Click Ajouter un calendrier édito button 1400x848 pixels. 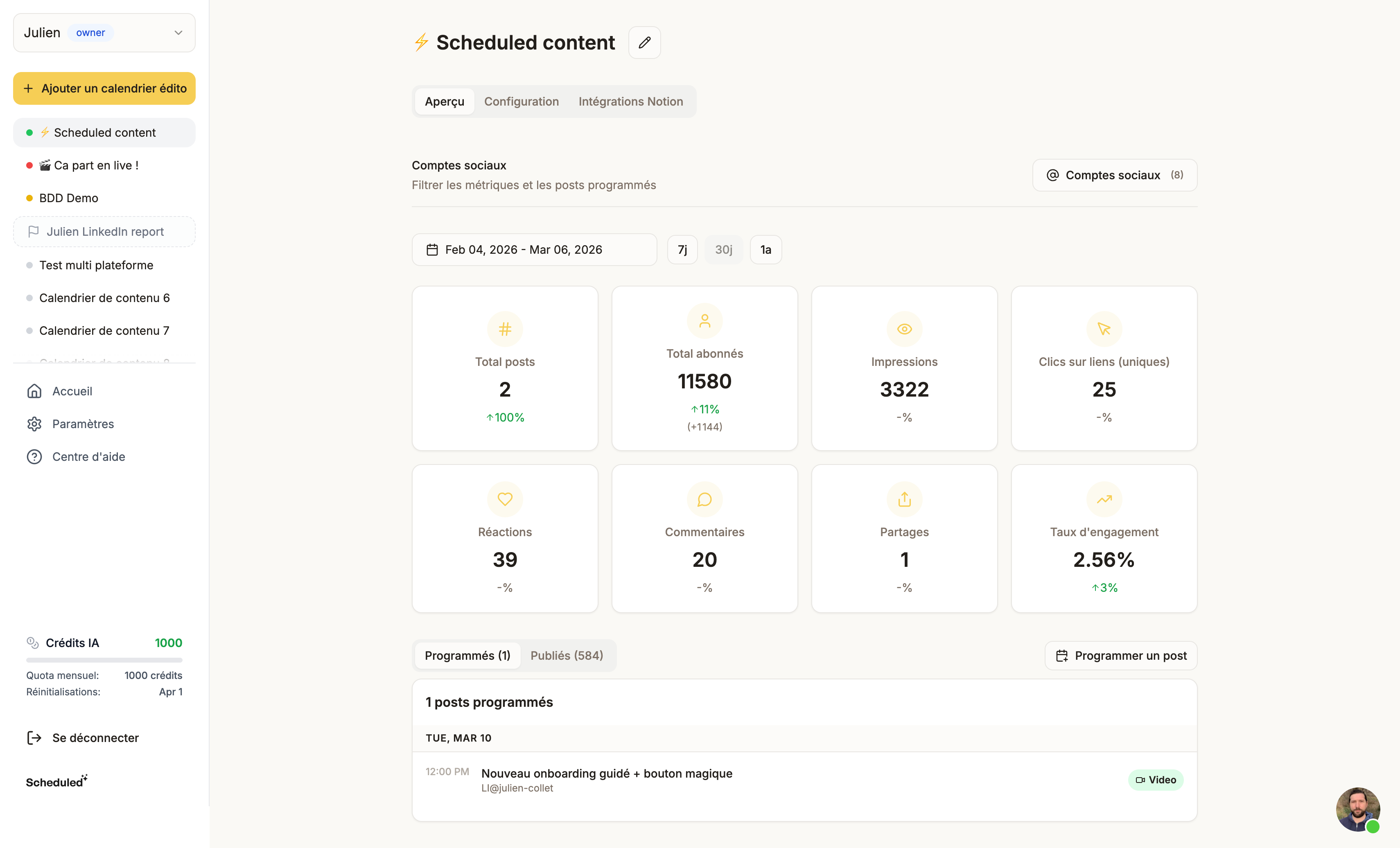click(104, 88)
